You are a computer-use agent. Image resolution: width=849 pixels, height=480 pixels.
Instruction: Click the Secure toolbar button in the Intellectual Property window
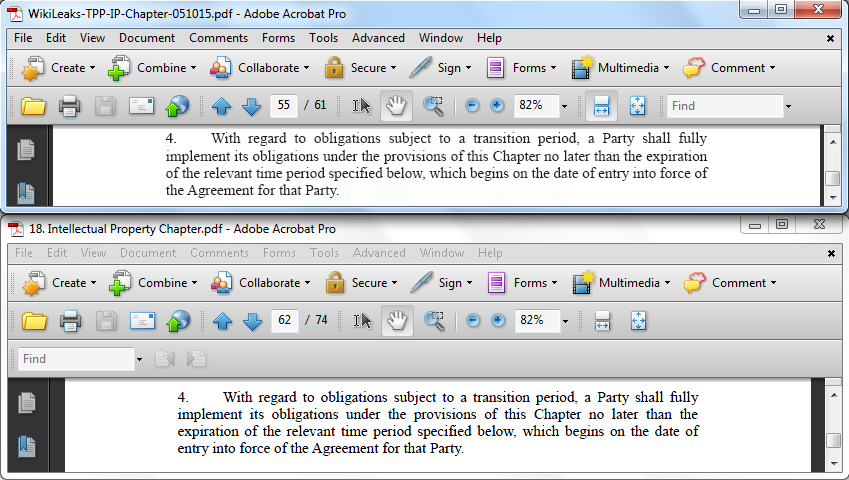[361, 283]
